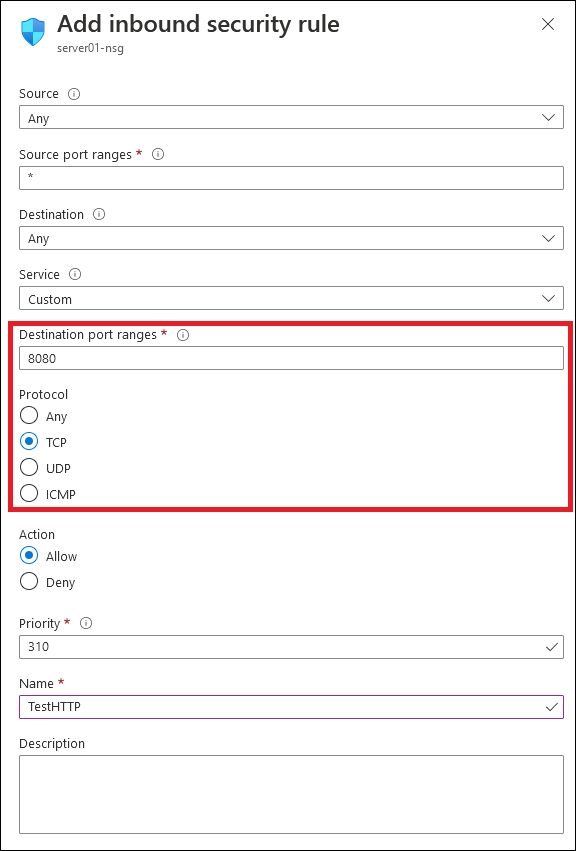
Task: Select the TCP protocol radio button
Action: (29, 442)
